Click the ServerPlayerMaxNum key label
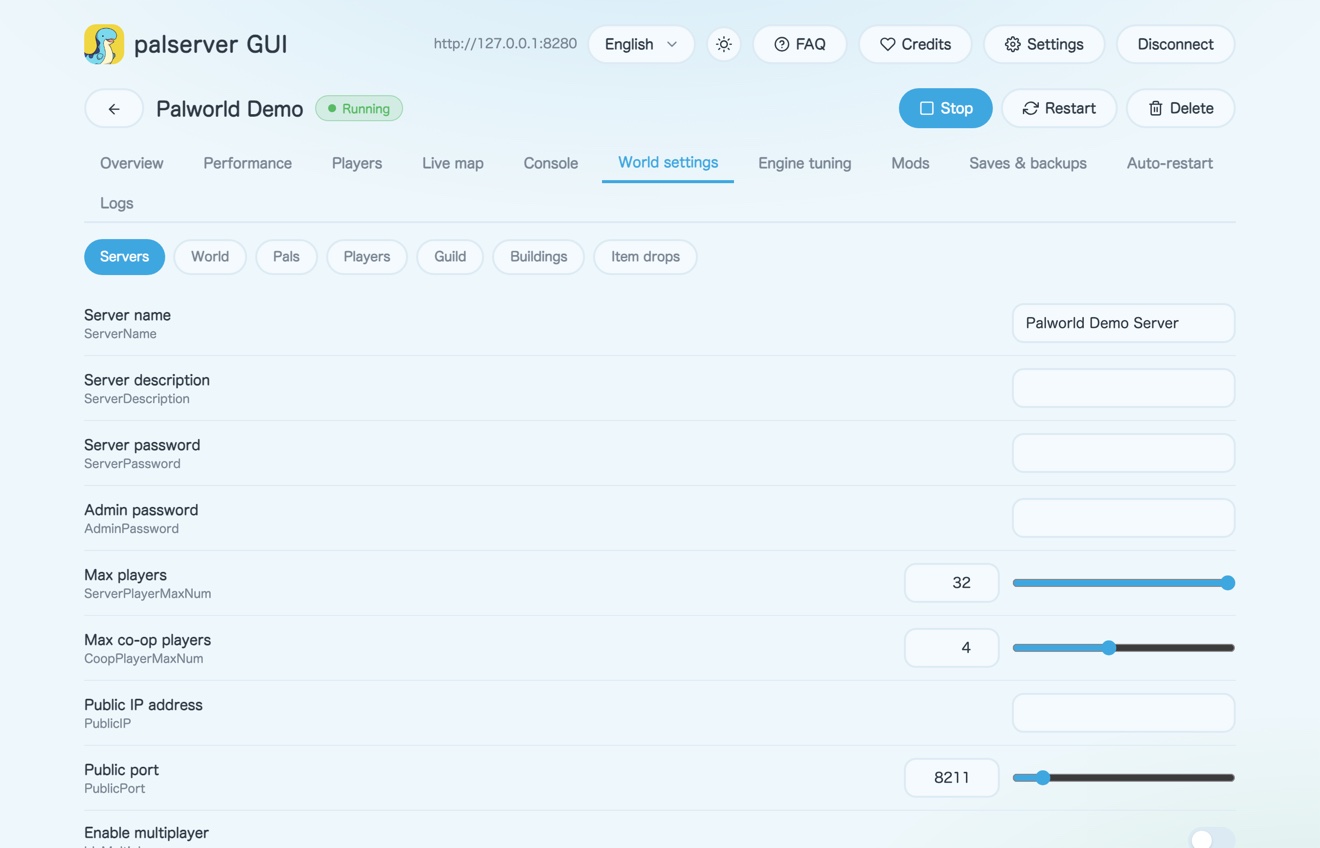The width and height of the screenshot is (1320, 848). click(x=147, y=594)
